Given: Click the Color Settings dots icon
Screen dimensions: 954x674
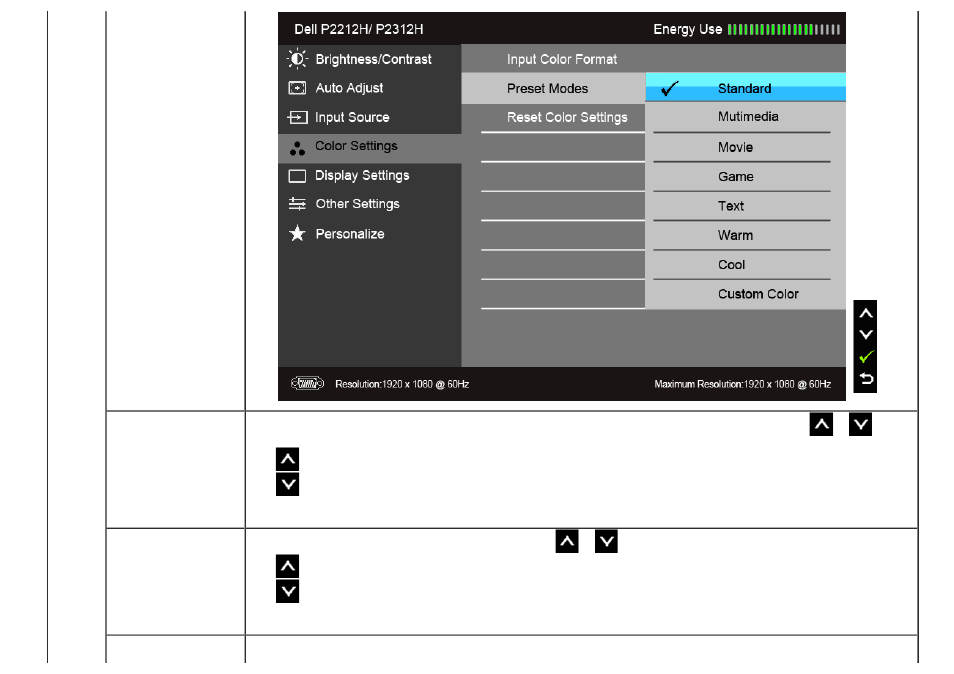Looking at the screenshot, I should pos(297,148).
